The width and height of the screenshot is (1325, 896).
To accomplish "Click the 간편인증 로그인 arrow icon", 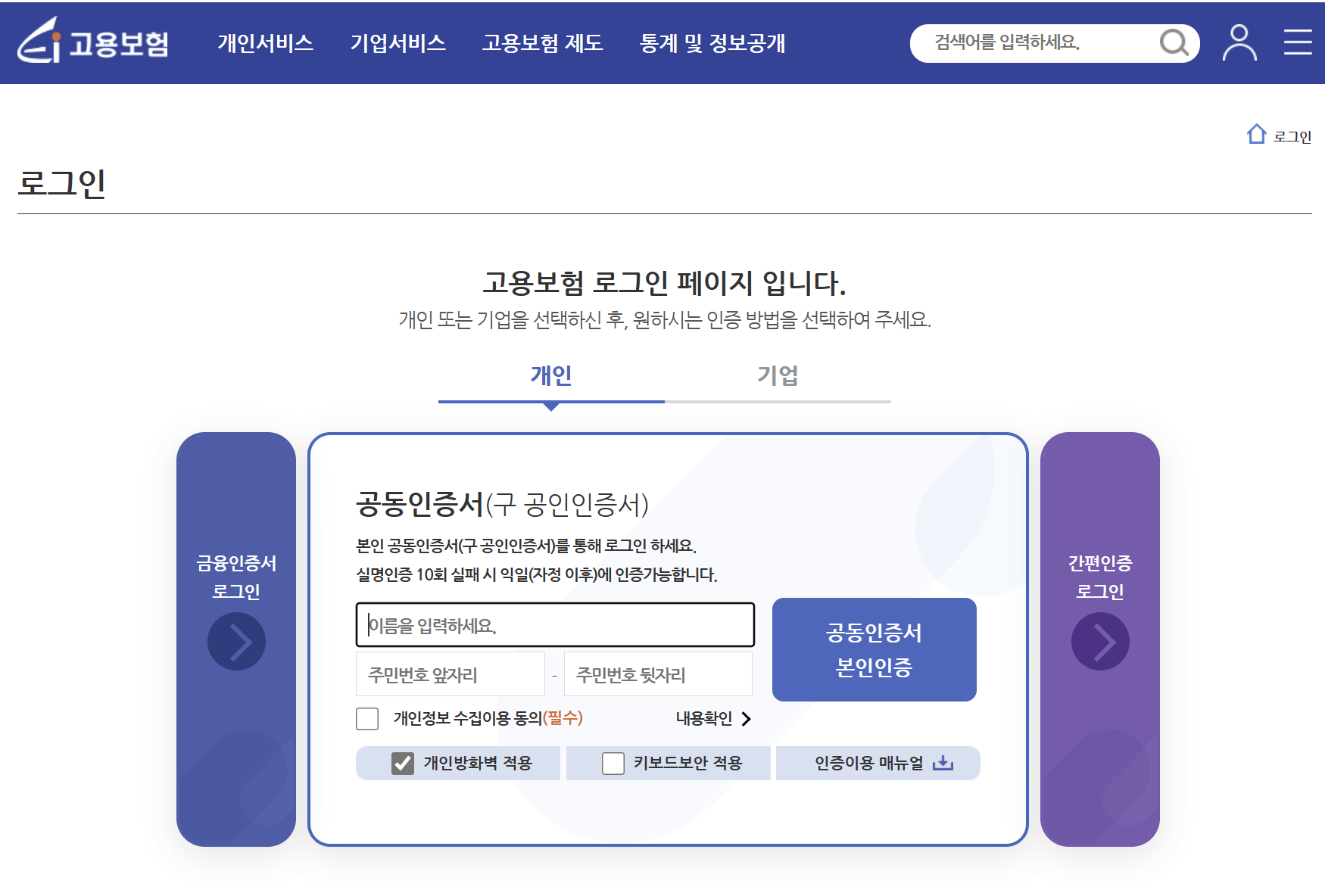I will coord(1100,640).
